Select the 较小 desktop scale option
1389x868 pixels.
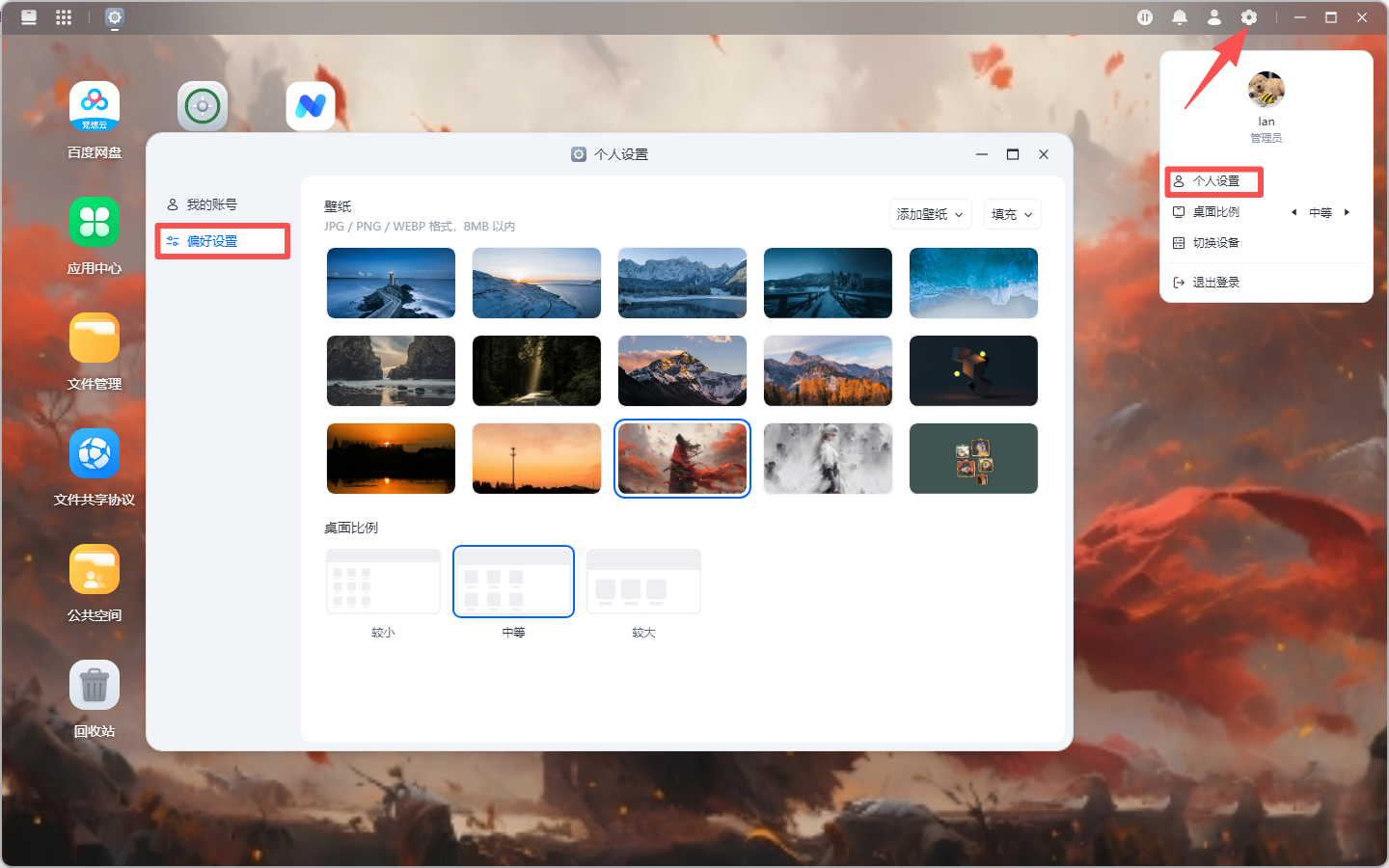pyautogui.click(x=384, y=582)
